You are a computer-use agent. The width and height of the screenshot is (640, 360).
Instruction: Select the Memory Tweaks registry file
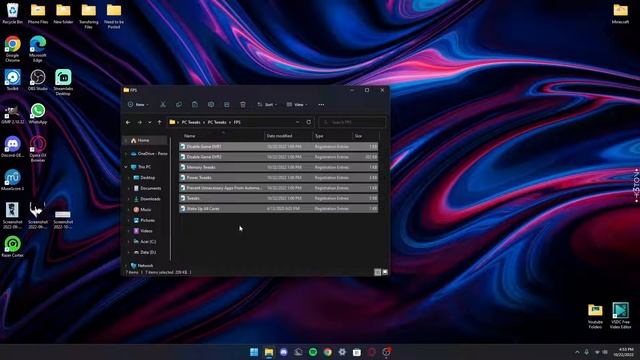[279, 167]
